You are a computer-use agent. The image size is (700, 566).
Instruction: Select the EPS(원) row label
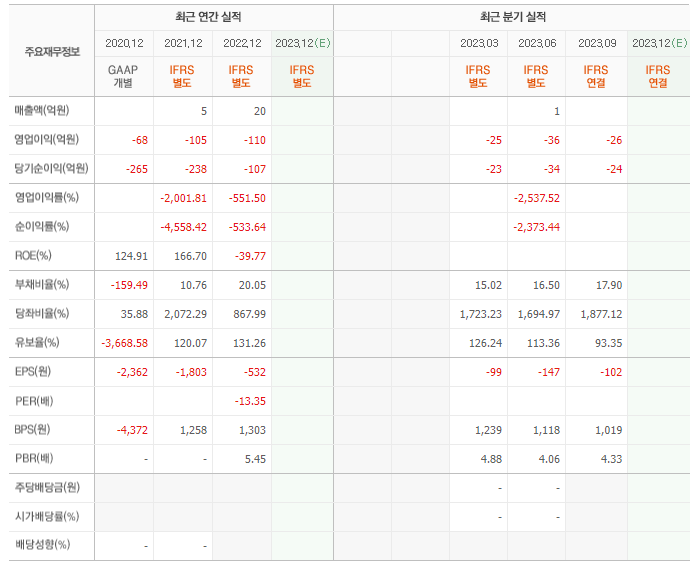coord(33,371)
